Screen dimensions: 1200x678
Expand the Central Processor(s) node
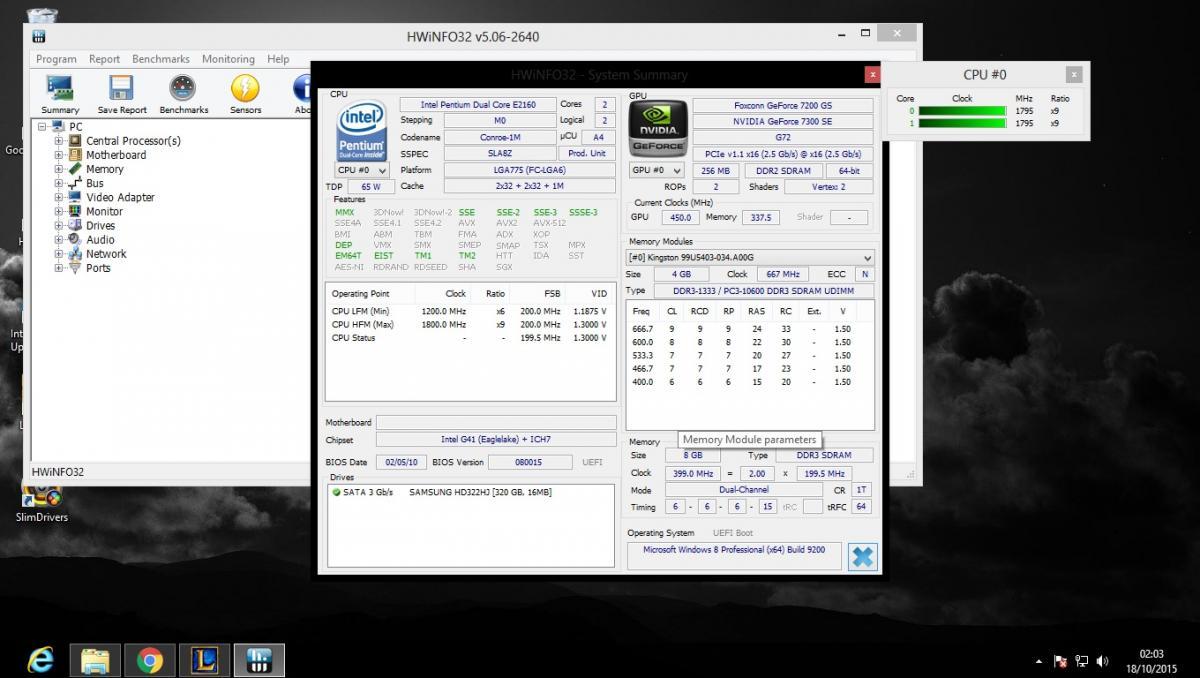pos(59,141)
